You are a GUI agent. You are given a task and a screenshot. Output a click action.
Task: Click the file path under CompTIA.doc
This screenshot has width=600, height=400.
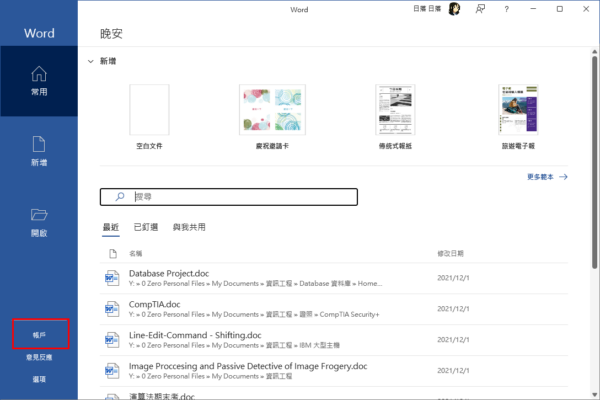[254, 315]
